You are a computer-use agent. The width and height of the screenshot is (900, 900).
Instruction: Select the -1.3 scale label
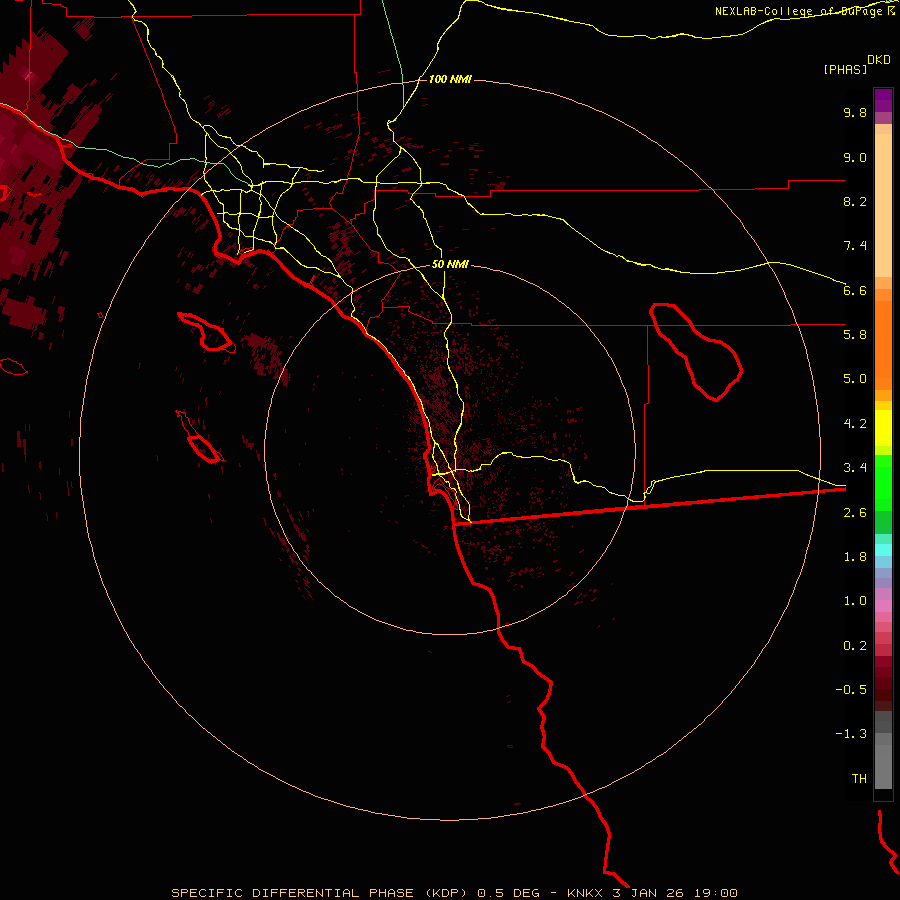pos(851,734)
